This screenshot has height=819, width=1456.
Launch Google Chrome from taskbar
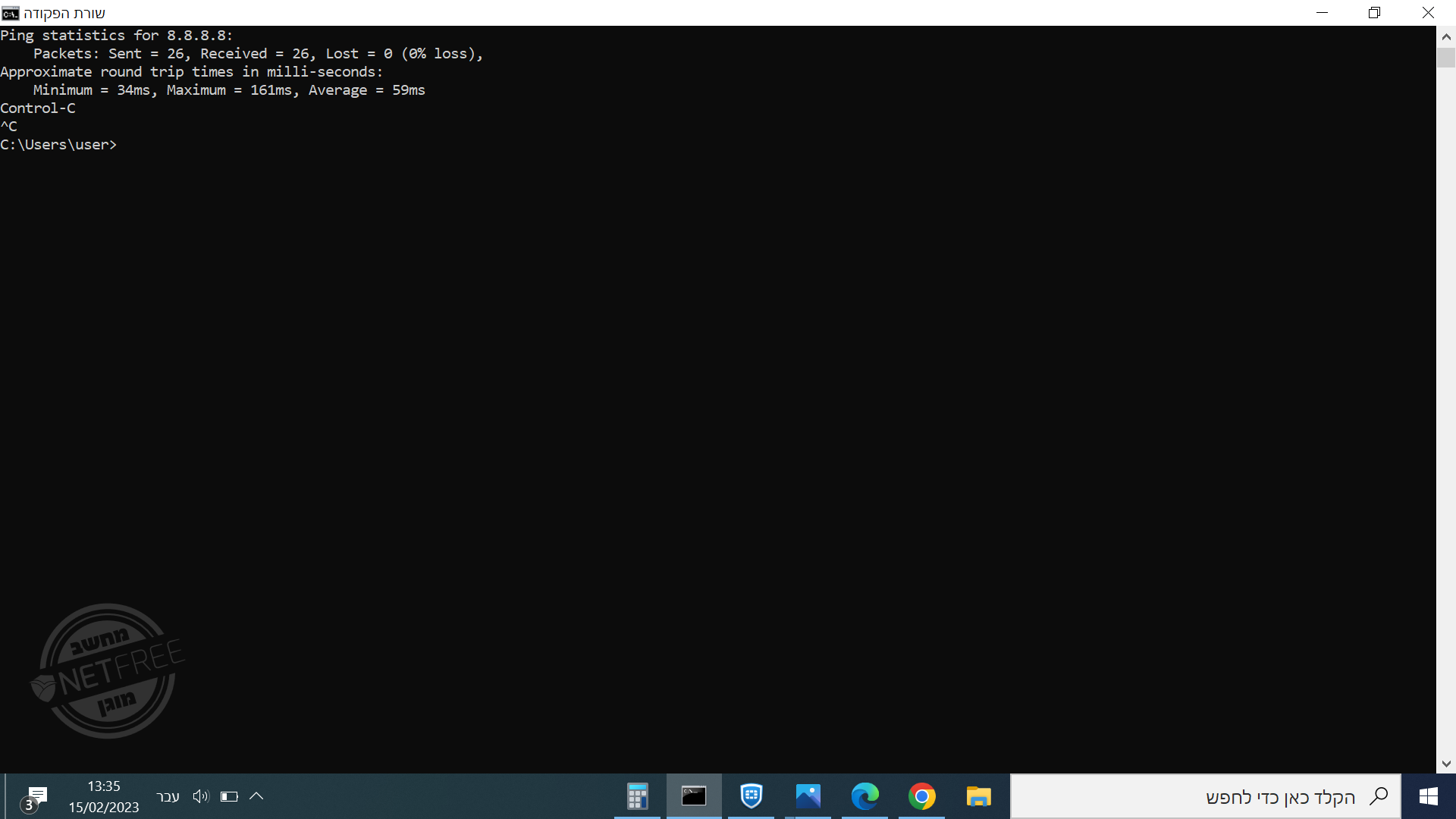pos(921,796)
